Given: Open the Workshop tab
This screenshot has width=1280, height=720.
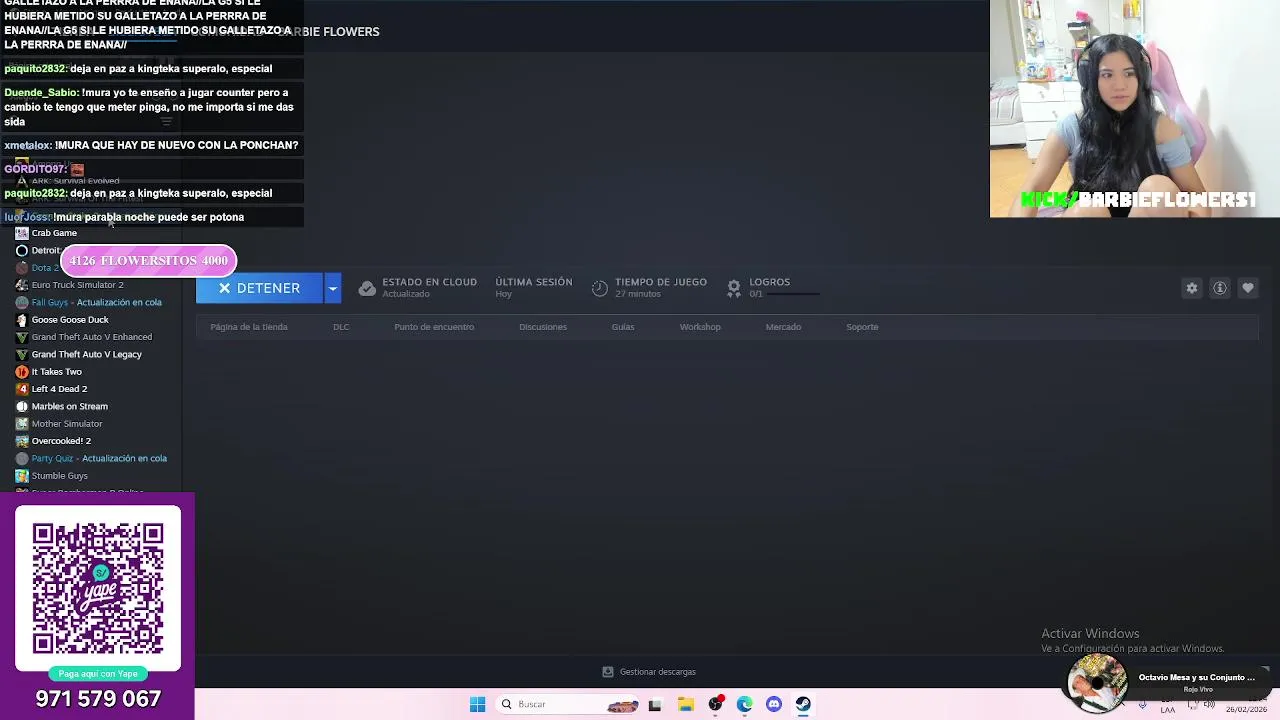Looking at the screenshot, I should [x=700, y=327].
